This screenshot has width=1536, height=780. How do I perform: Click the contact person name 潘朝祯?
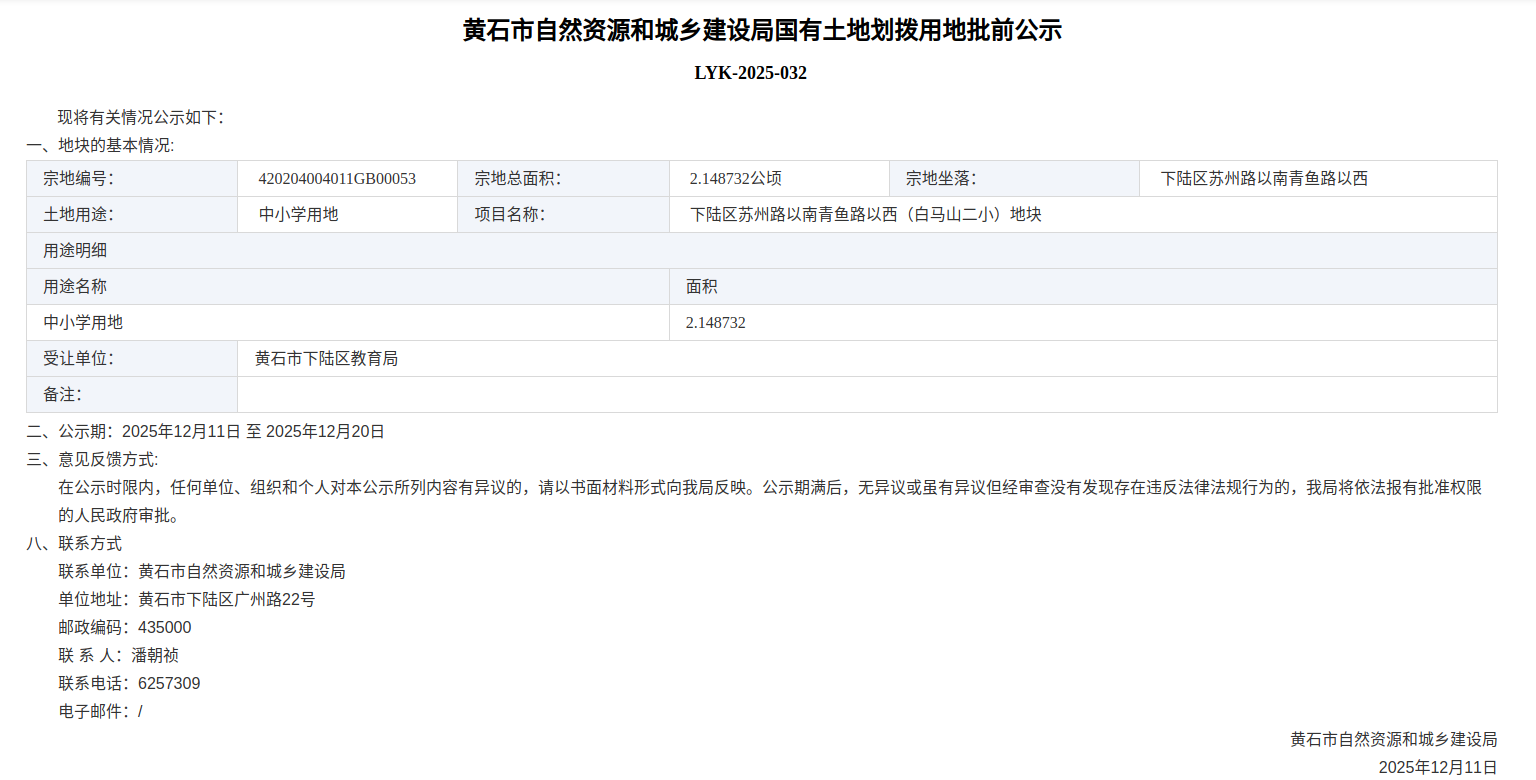tap(155, 656)
